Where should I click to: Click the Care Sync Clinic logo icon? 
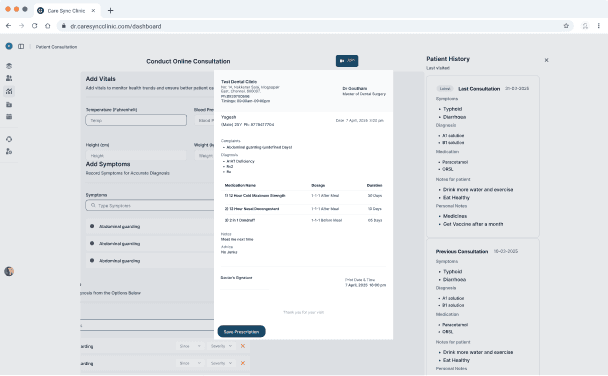[x=9, y=46]
